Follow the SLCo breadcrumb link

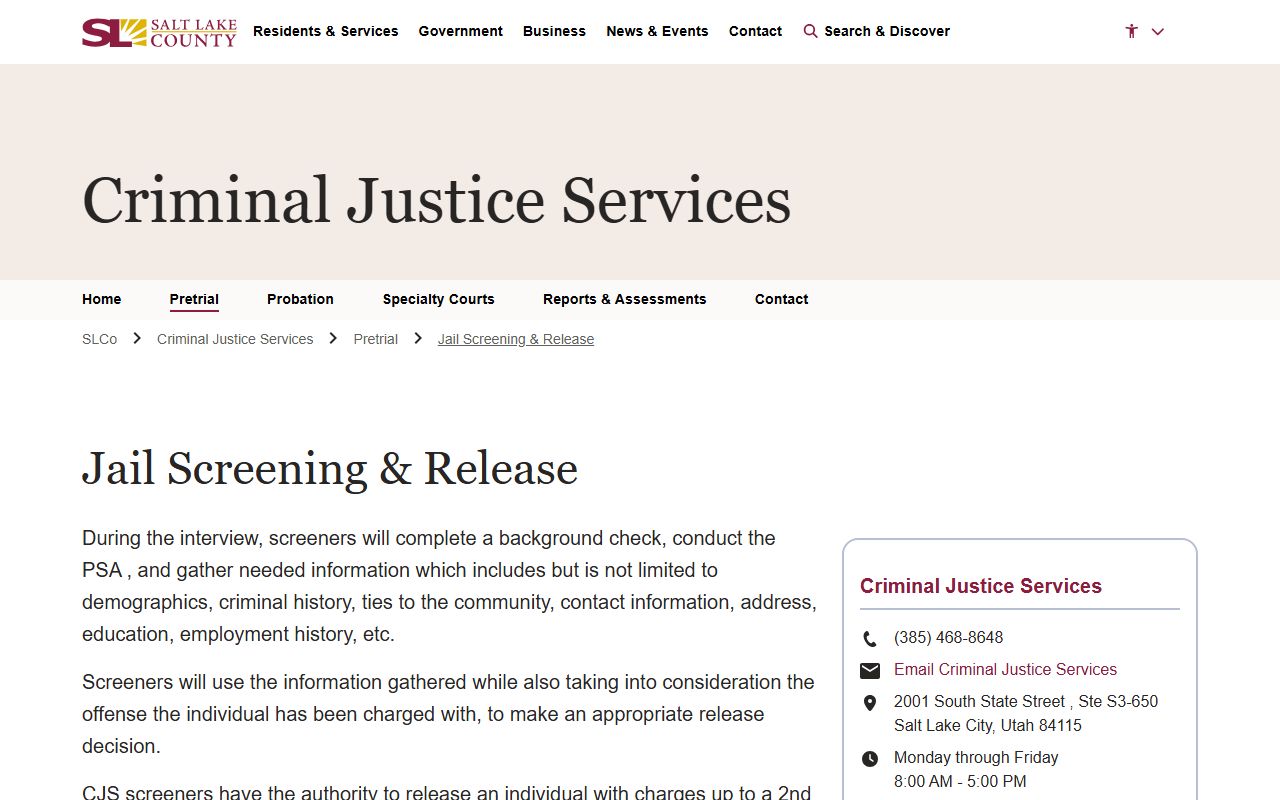tap(100, 339)
